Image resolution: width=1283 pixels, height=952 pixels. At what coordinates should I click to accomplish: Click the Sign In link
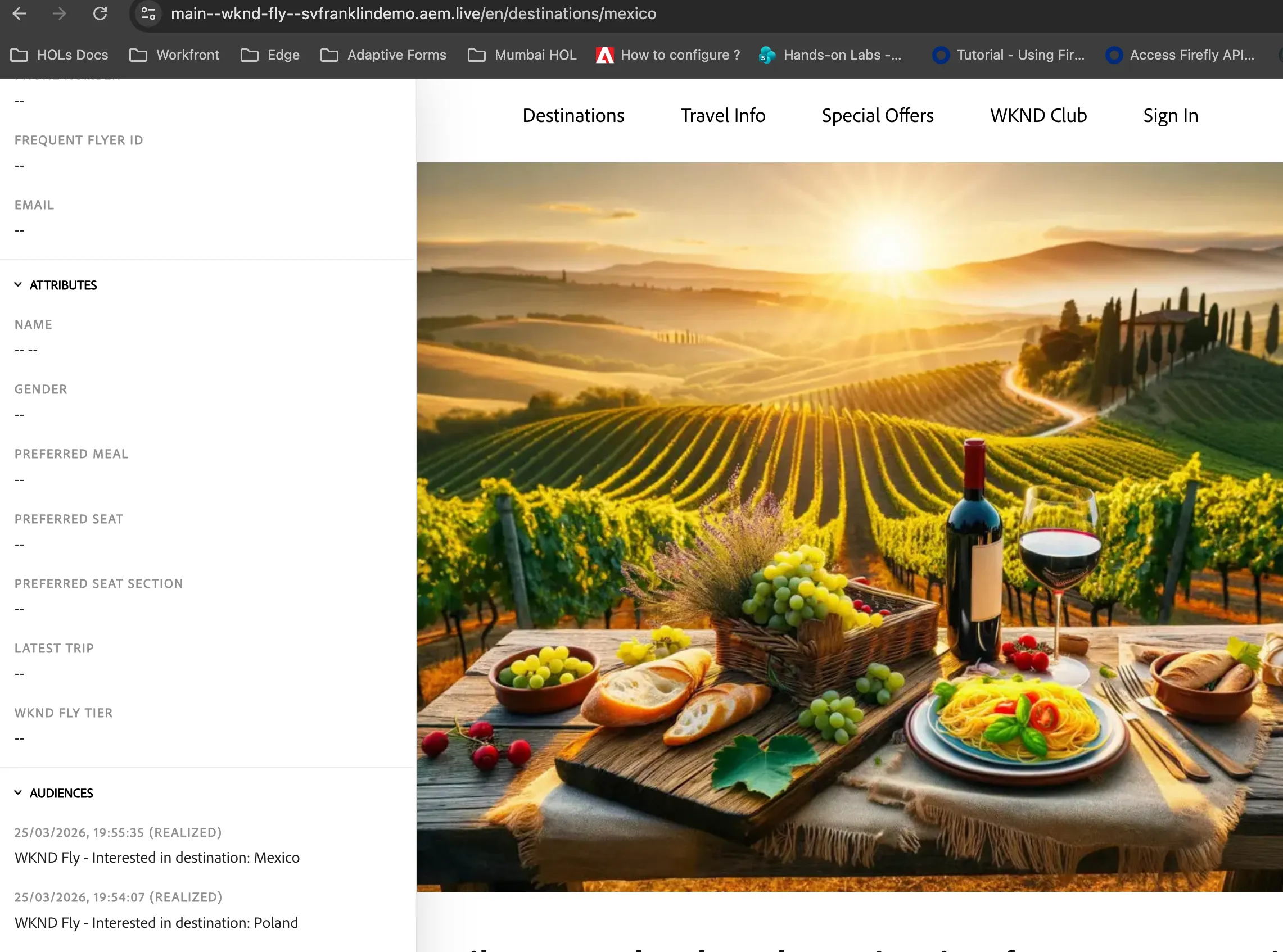[1171, 115]
